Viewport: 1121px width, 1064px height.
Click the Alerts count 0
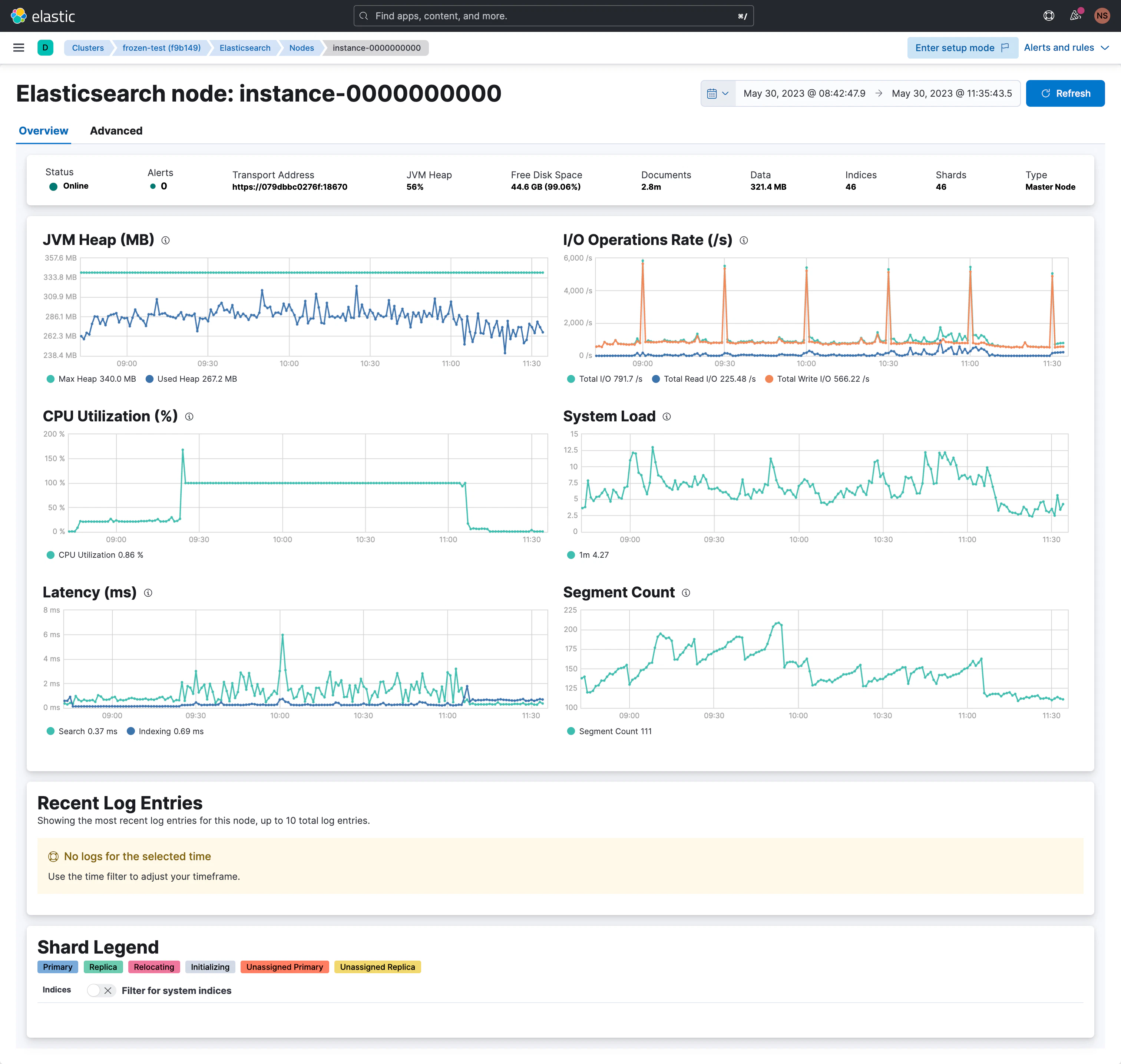[x=159, y=186]
